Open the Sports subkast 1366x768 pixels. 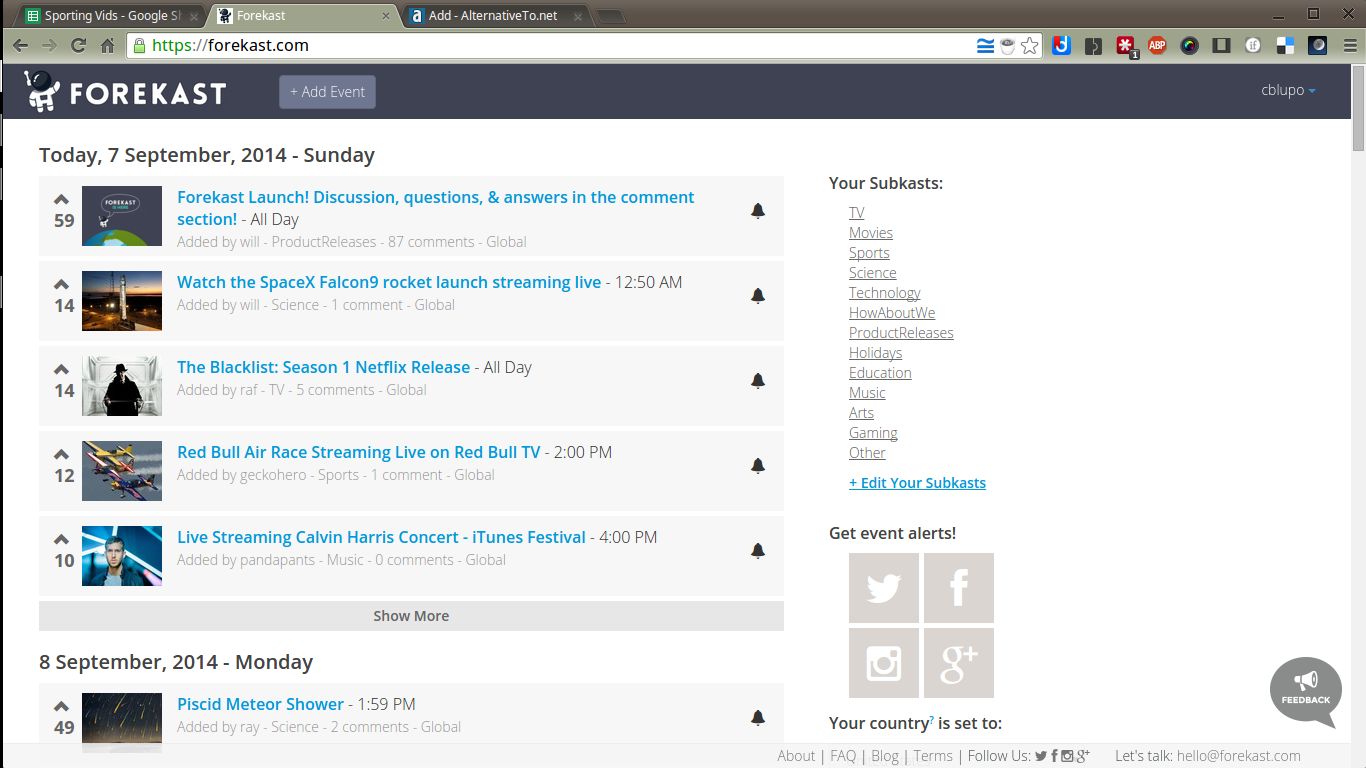pyautogui.click(x=869, y=253)
